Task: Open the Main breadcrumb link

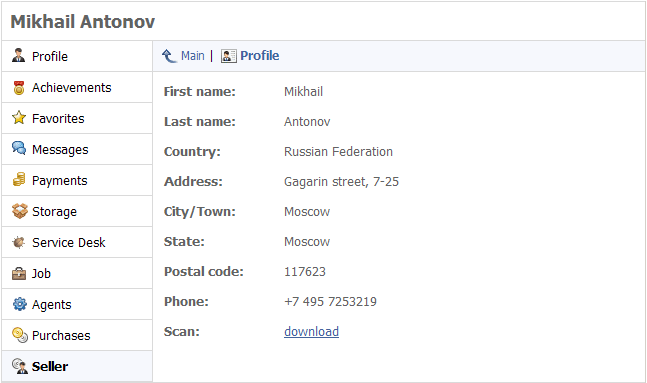Action: tap(193, 56)
